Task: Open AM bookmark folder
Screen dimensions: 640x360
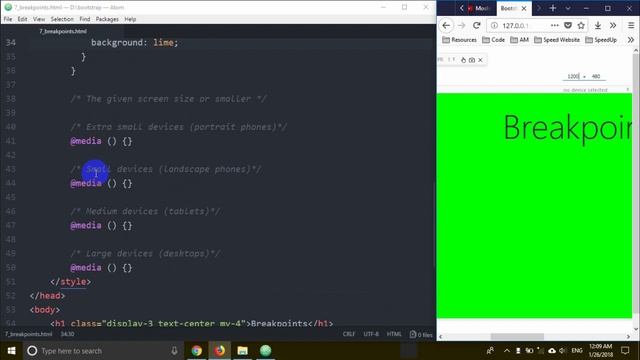Action: [x=520, y=40]
